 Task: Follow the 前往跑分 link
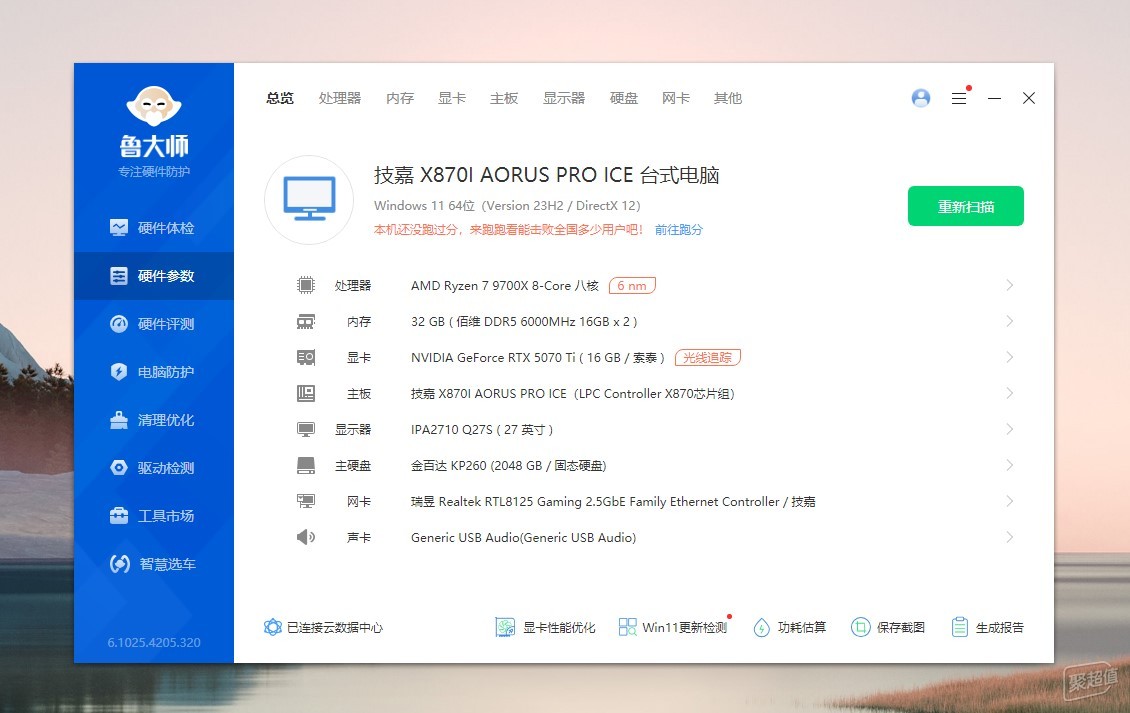678,230
